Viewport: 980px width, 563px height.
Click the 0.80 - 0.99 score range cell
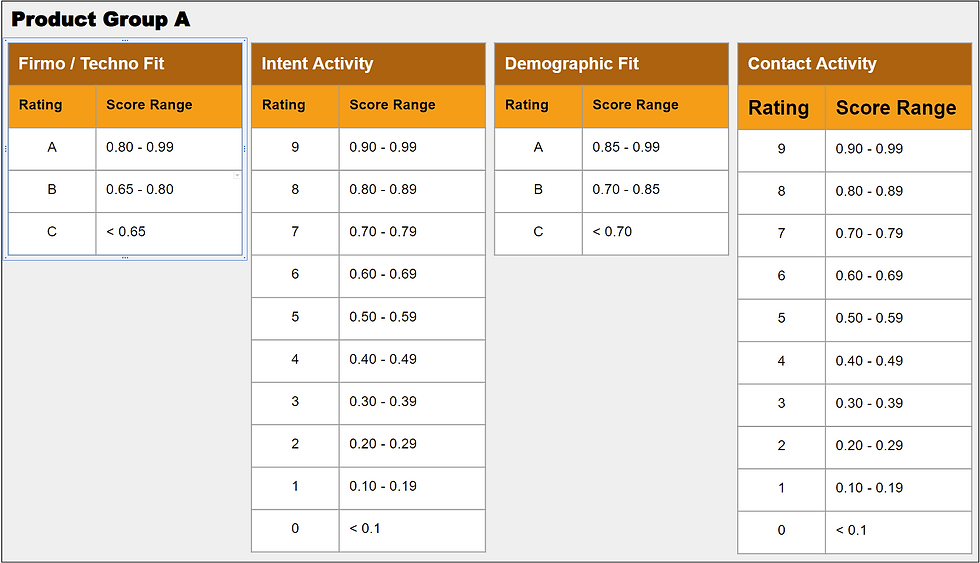click(169, 149)
